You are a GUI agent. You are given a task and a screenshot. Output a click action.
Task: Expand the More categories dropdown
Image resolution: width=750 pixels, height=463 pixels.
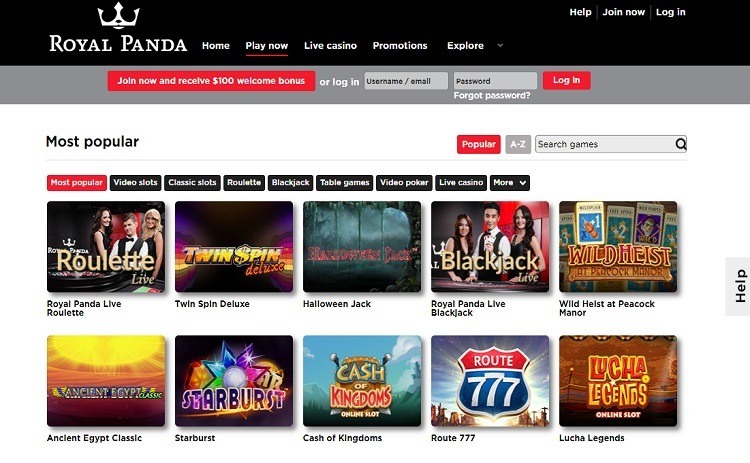(x=510, y=183)
